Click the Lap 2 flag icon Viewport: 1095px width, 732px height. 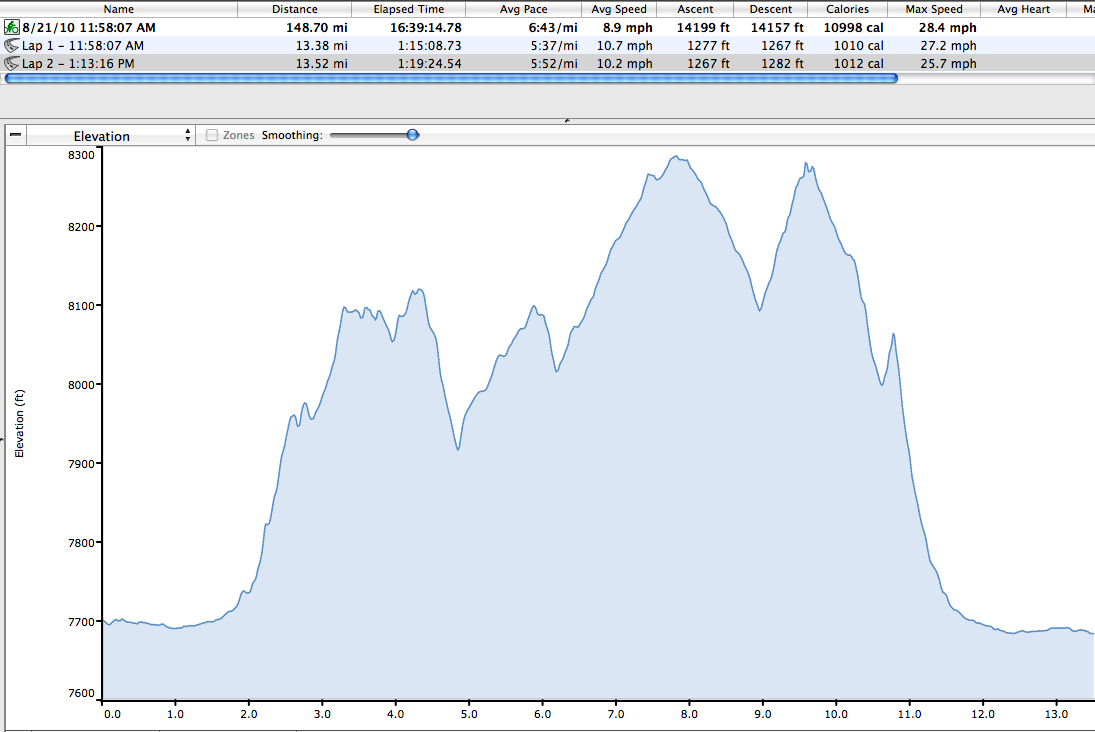[12, 64]
